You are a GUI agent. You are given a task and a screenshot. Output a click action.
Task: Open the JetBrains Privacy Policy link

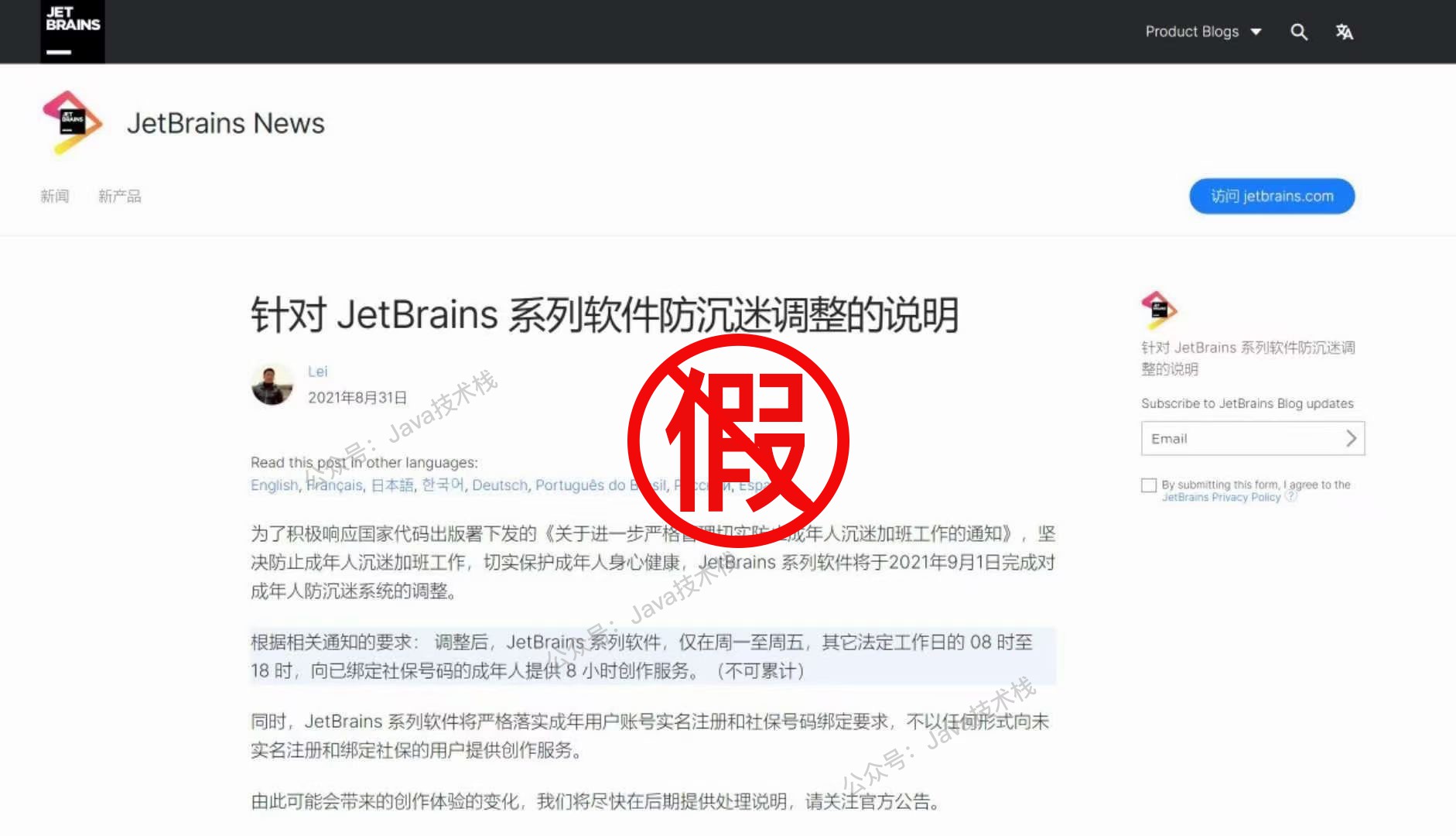pos(1221,497)
